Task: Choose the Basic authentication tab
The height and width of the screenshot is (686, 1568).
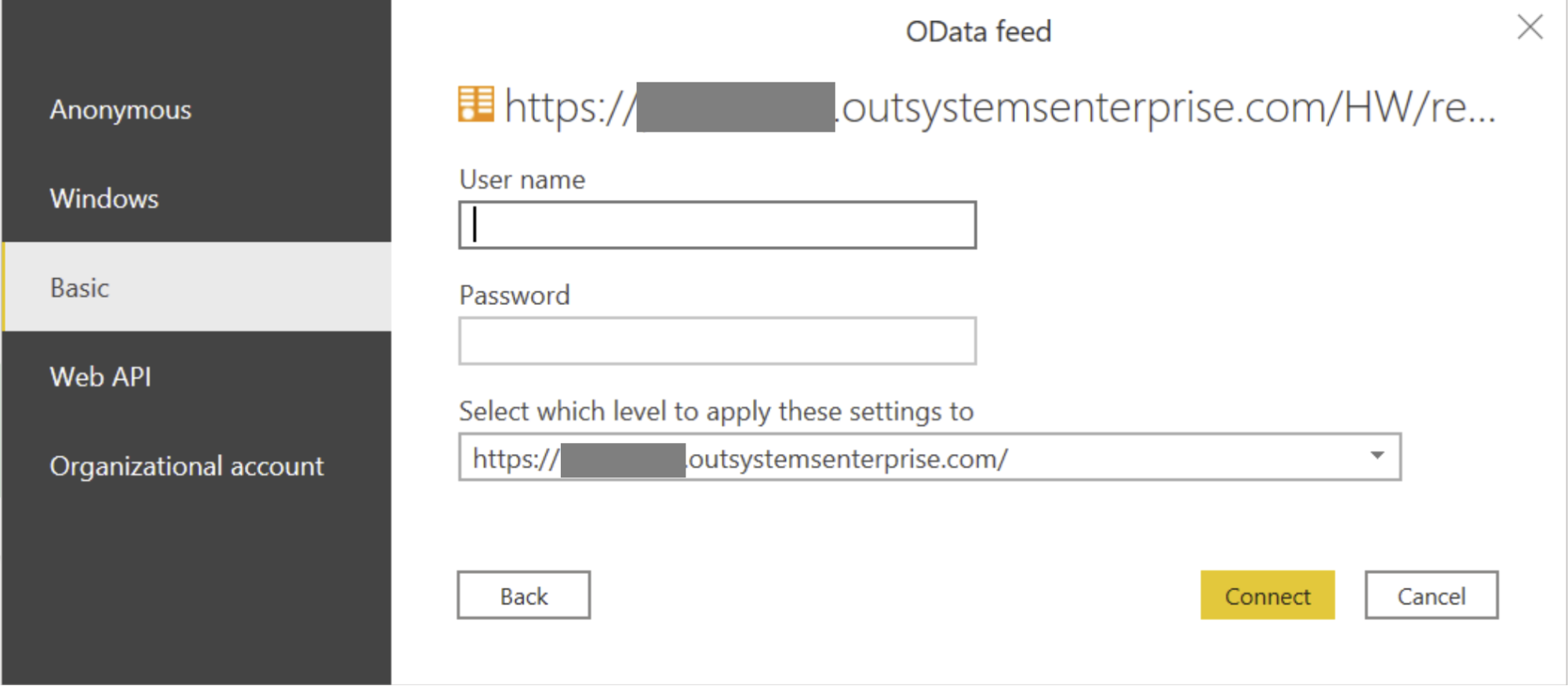Action: [x=79, y=288]
